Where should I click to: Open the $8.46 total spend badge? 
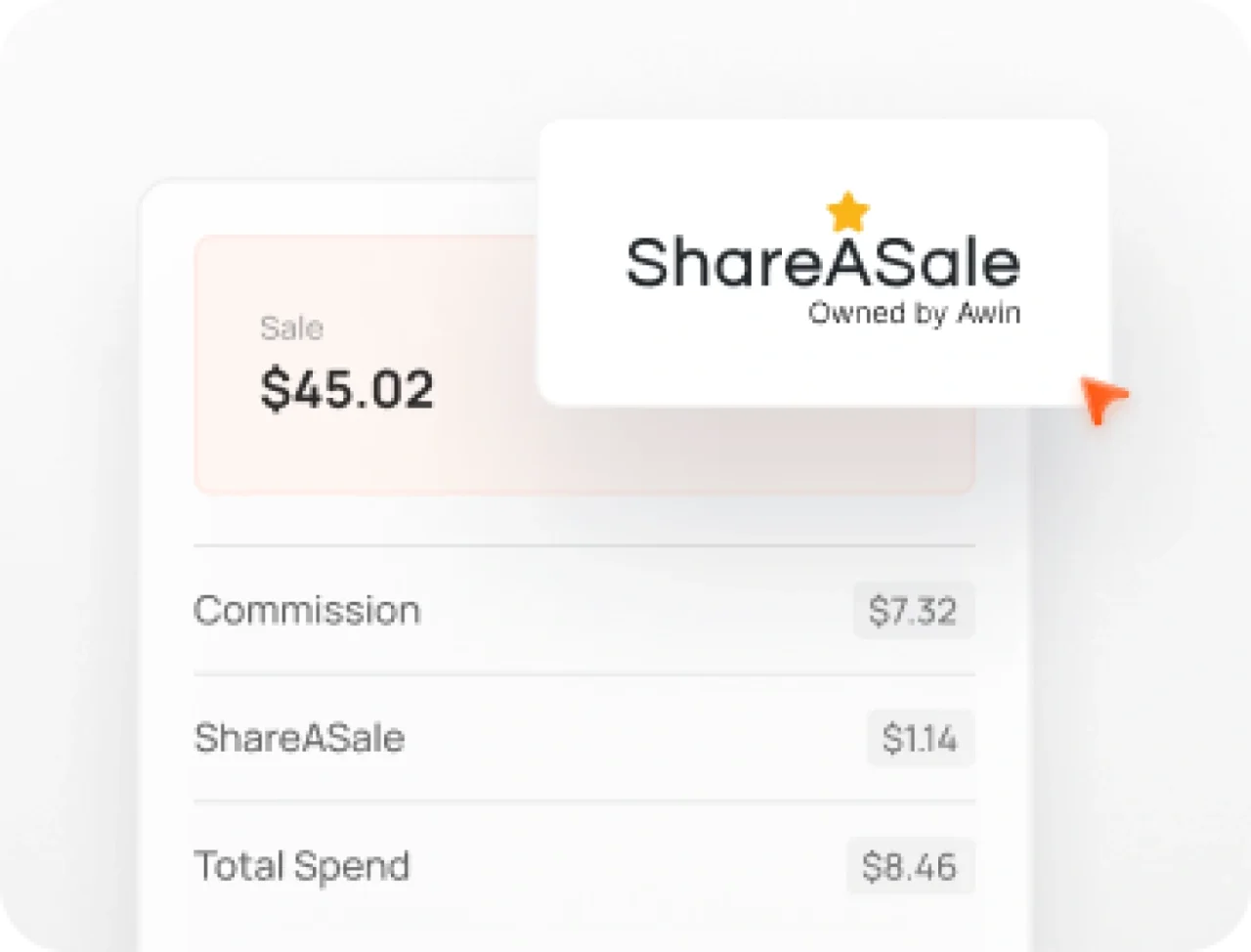coord(910,866)
